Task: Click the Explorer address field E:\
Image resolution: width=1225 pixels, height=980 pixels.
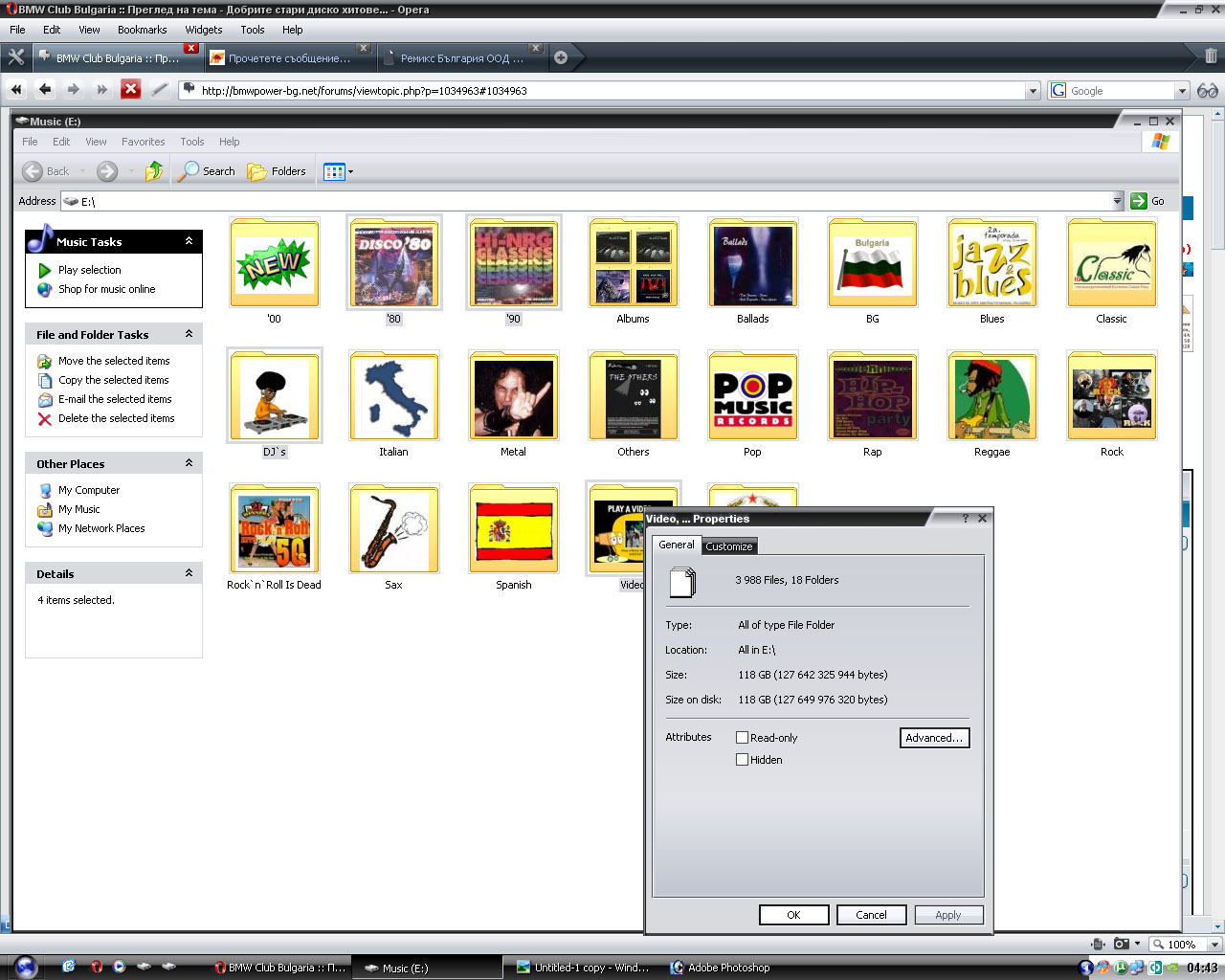Action: point(586,201)
